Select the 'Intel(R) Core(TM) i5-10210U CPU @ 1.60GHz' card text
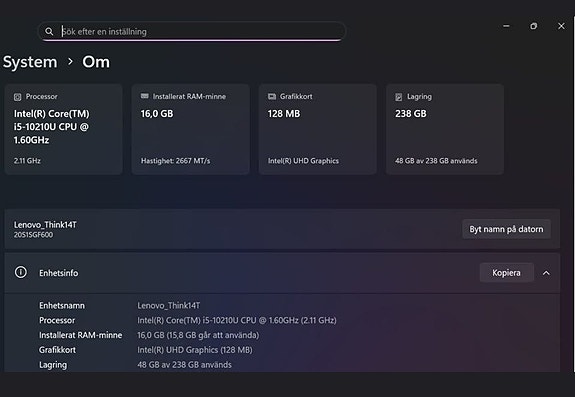The image size is (575, 397). coord(51,127)
